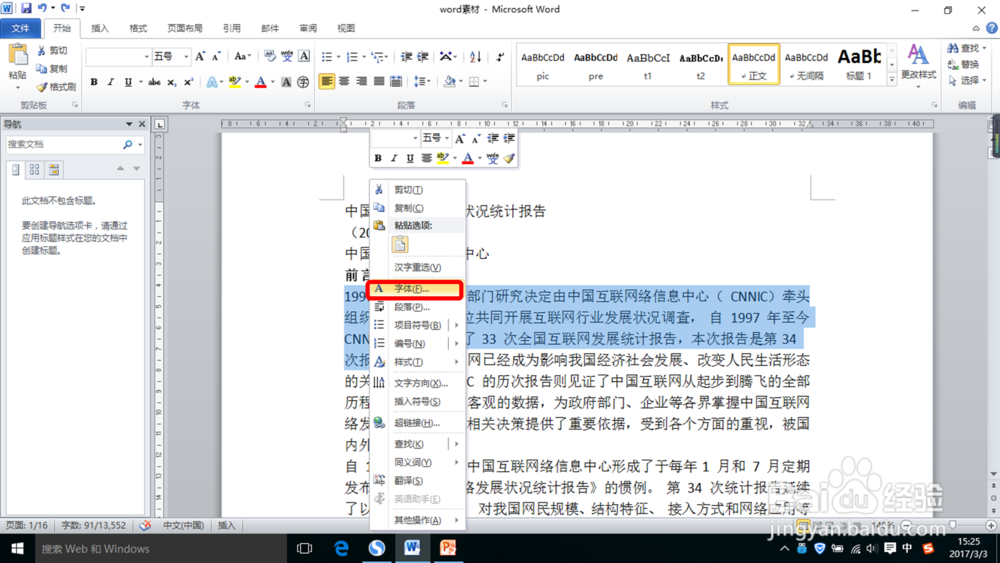This screenshot has height=563, width=1000.
Task: Click Italic on the mini toolbar
Action: click(393, 158)
